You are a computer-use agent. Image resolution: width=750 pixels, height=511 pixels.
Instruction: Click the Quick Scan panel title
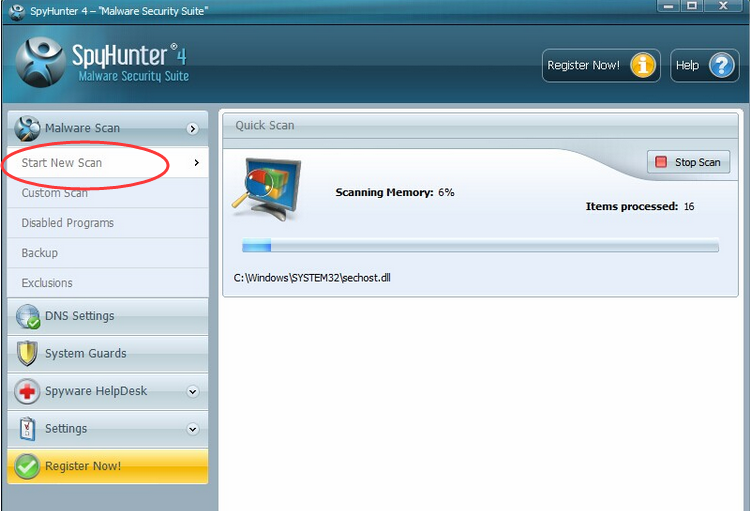265,125
